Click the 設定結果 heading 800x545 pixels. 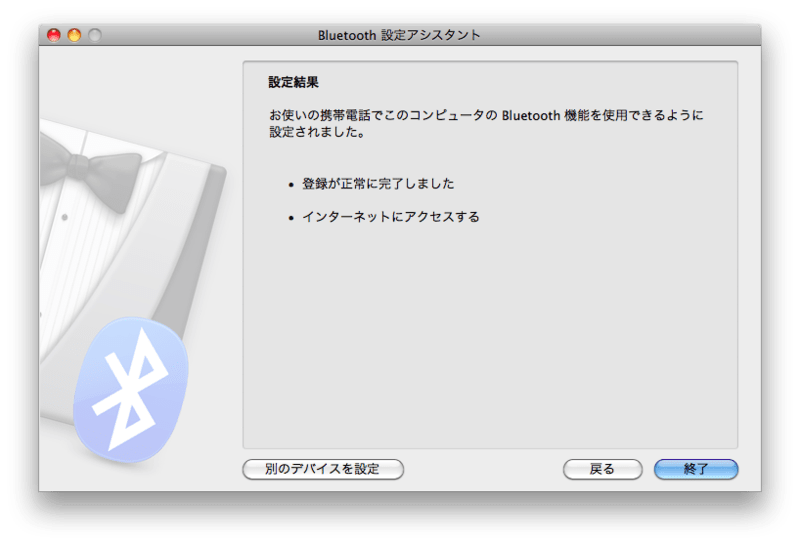(293, 82)
